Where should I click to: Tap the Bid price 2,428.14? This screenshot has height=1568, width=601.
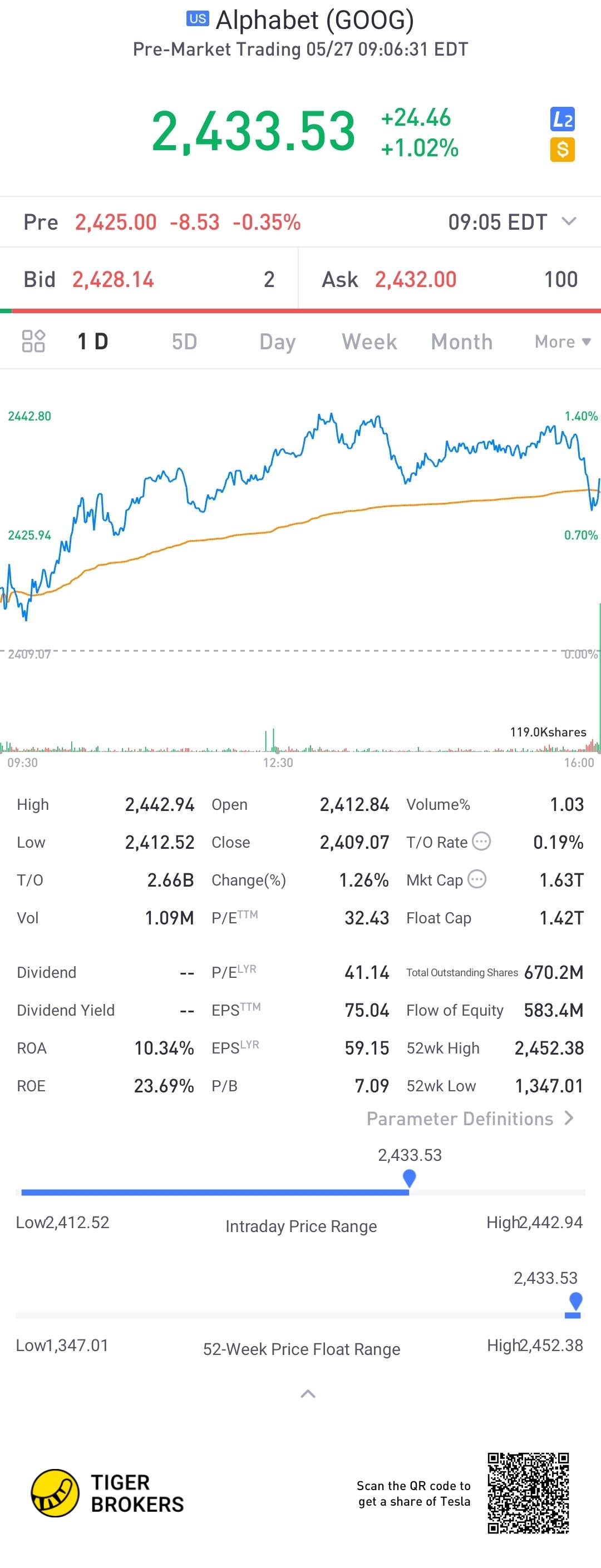[x=114, y=279]
